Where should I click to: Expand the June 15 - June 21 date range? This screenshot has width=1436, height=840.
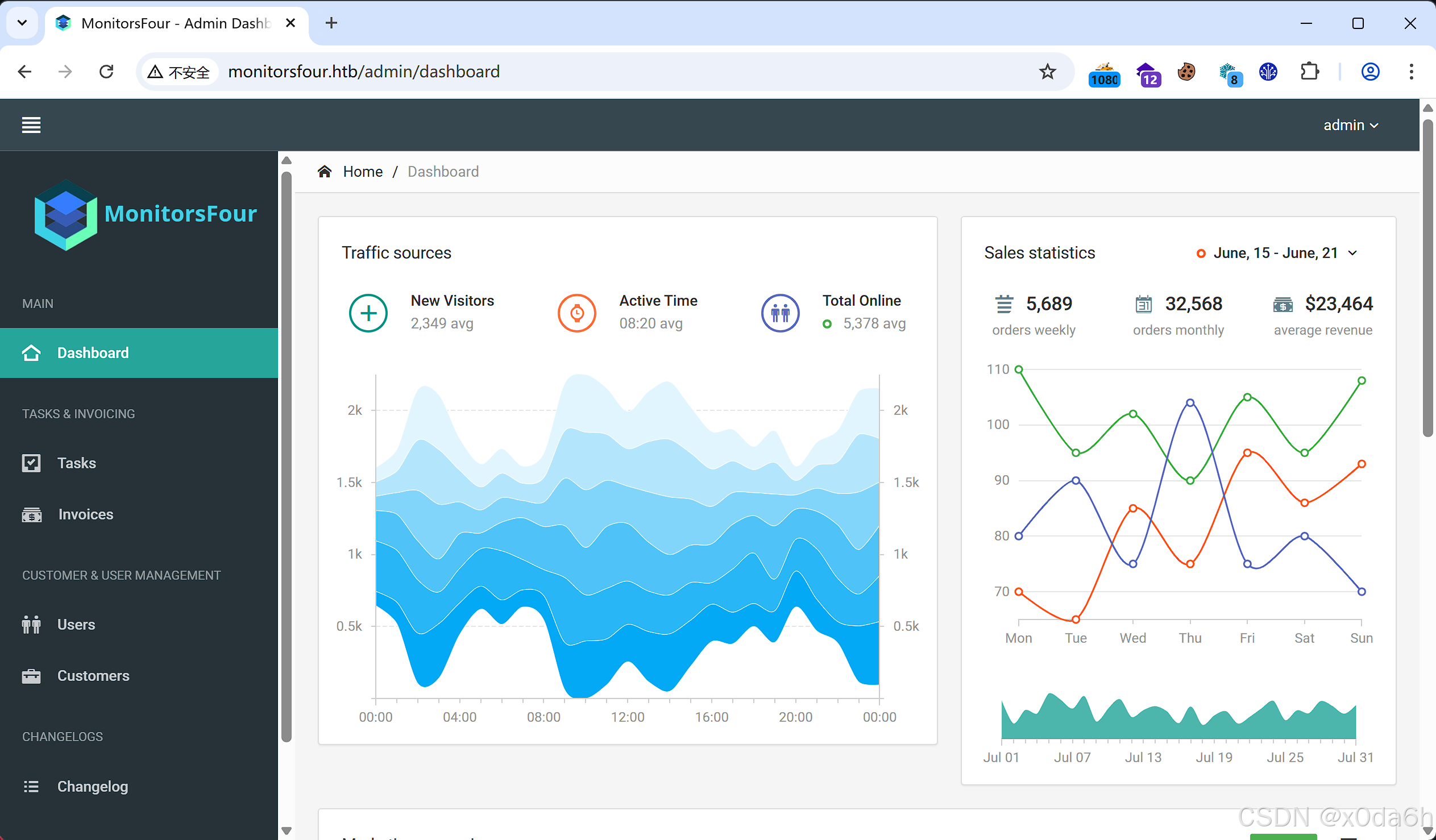coord(1276,253)
